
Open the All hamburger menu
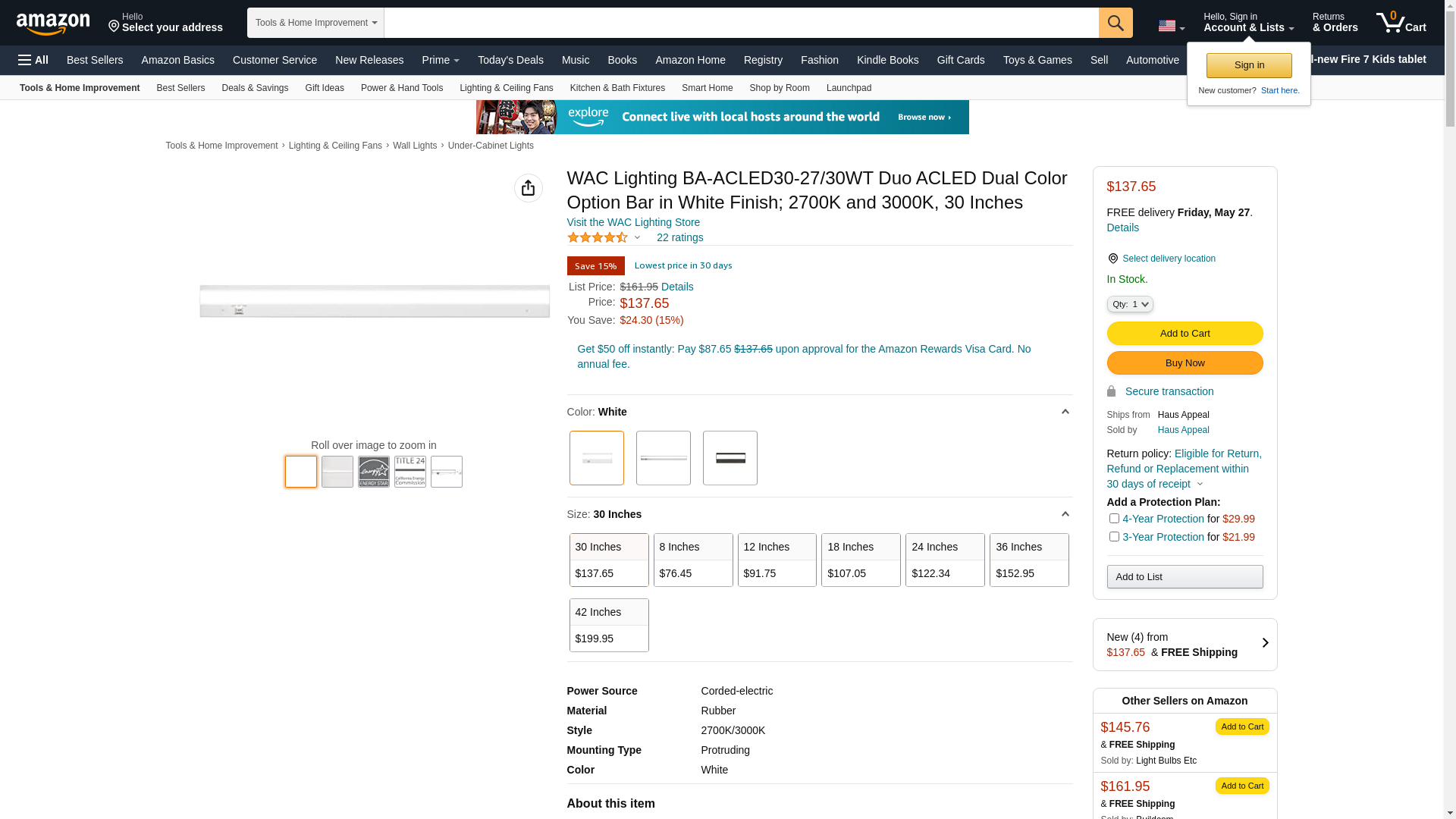tap(33, 60)
